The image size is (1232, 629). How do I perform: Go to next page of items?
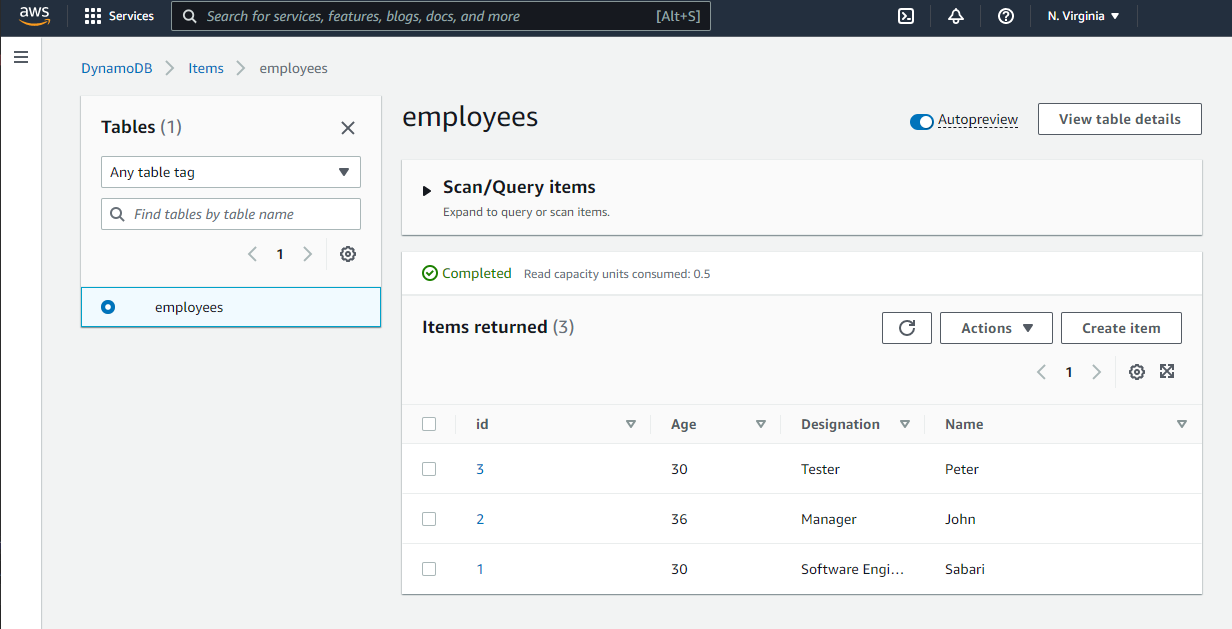click(1097, 372)
